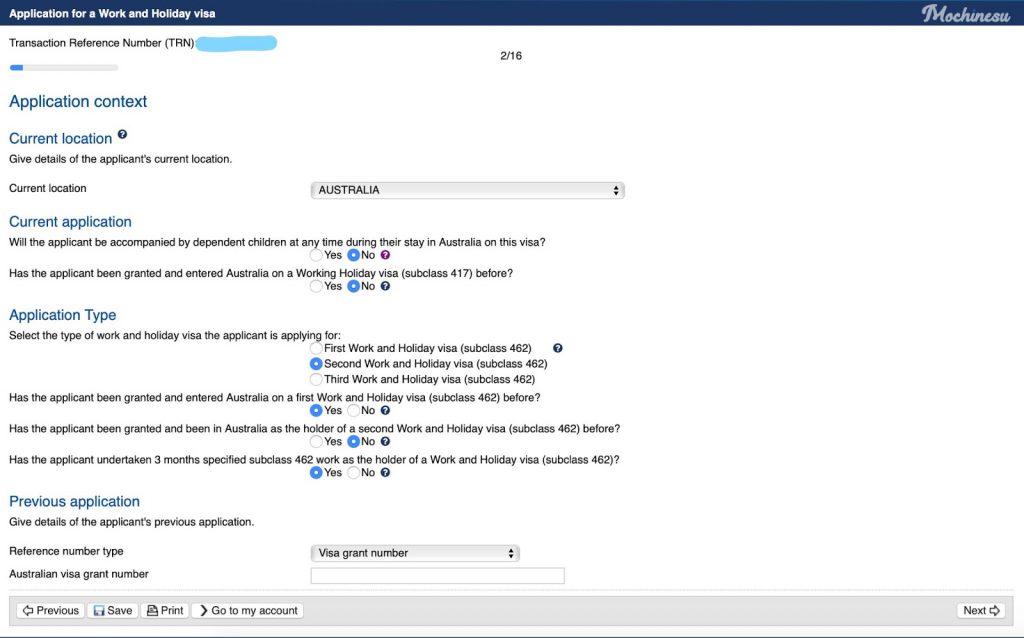
Task: Open help icon for subclass 417 question
Action: pos(385,286)
